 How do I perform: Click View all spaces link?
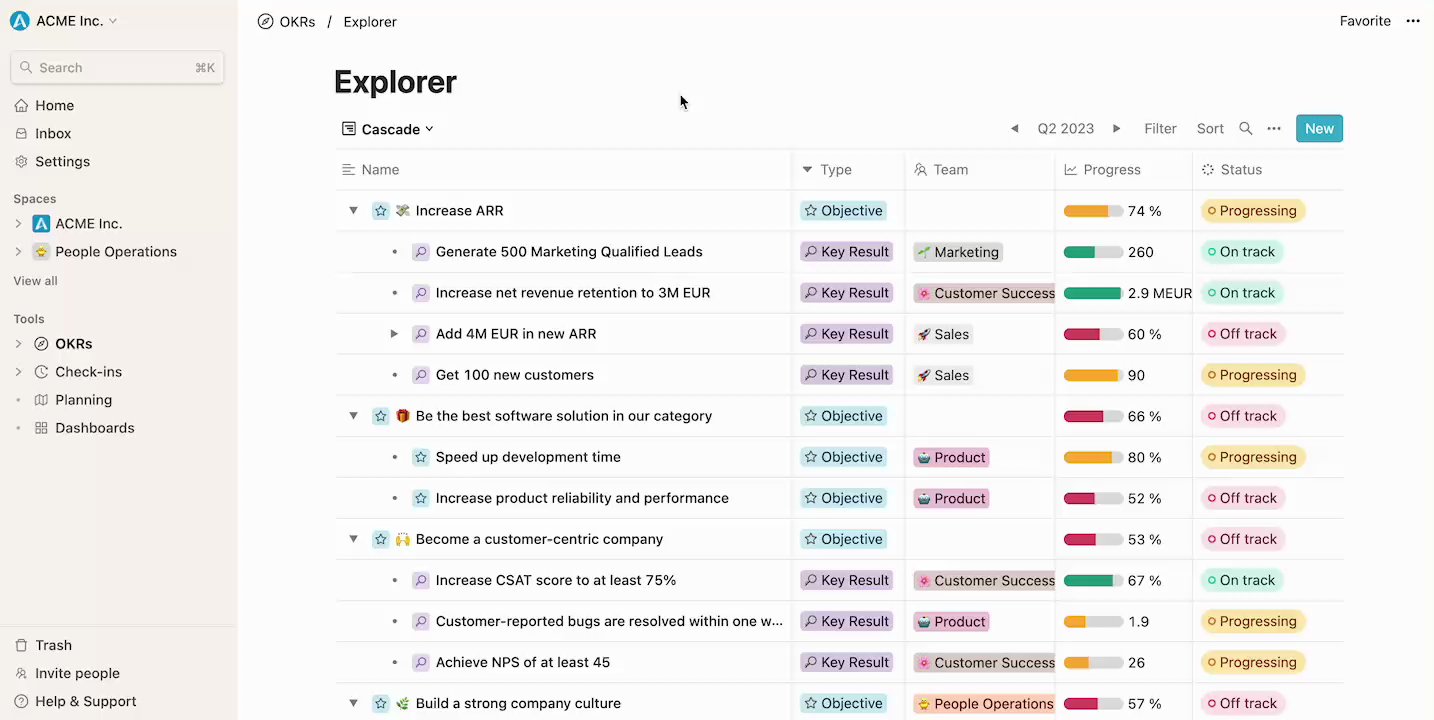point(36,281)
